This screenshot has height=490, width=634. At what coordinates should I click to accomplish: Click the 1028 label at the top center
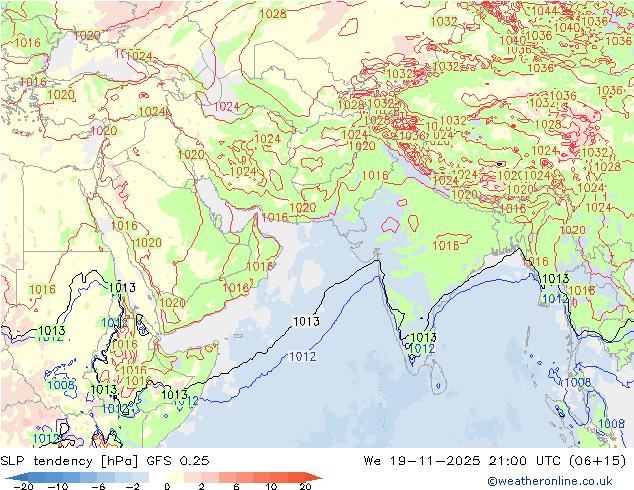point(273,14)
